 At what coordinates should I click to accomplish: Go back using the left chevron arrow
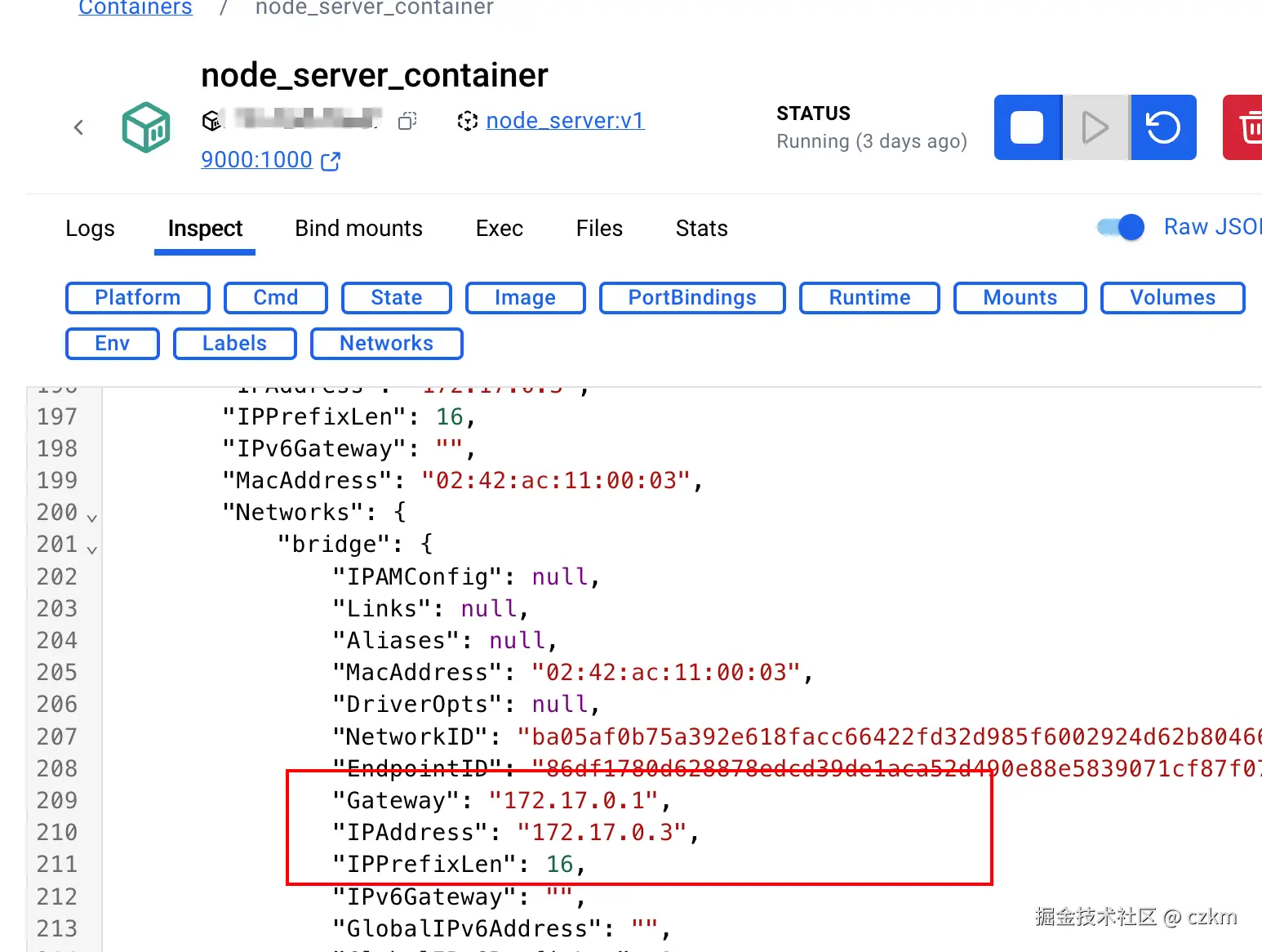pos(78,127)
